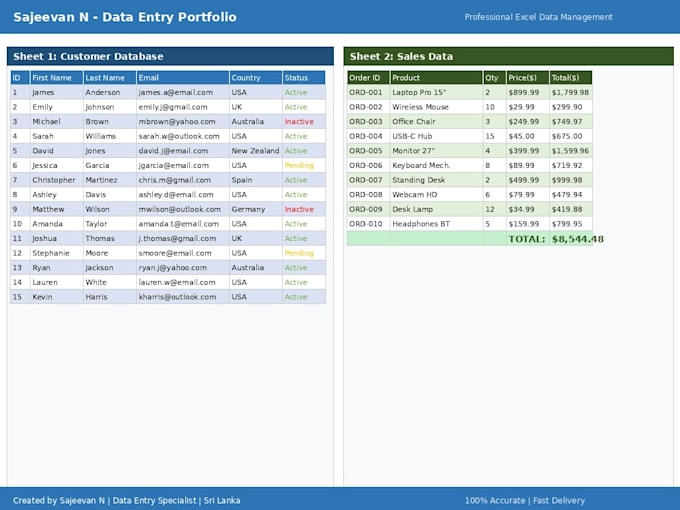Click the 'Price($)' column header

click(527, 78)
